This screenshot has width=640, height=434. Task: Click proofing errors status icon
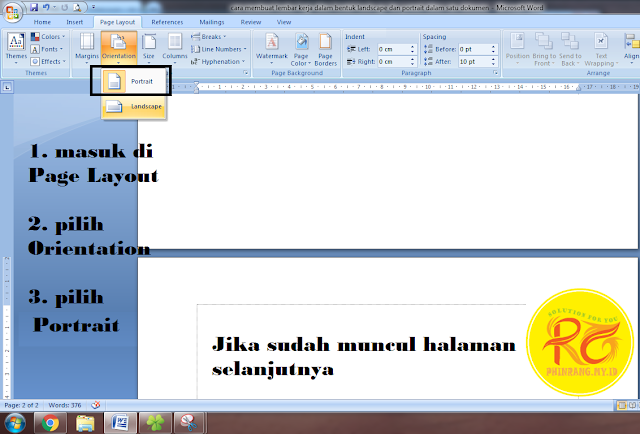click(96, 405)
